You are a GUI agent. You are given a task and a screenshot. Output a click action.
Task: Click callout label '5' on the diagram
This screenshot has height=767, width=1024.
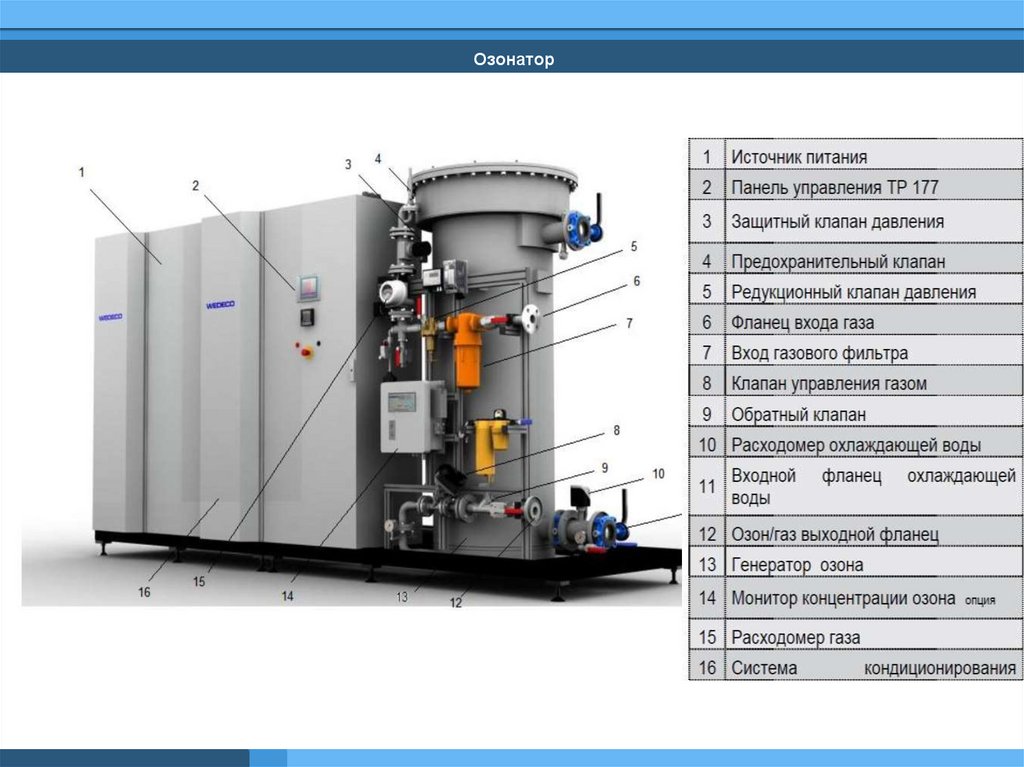click(633, 246)
